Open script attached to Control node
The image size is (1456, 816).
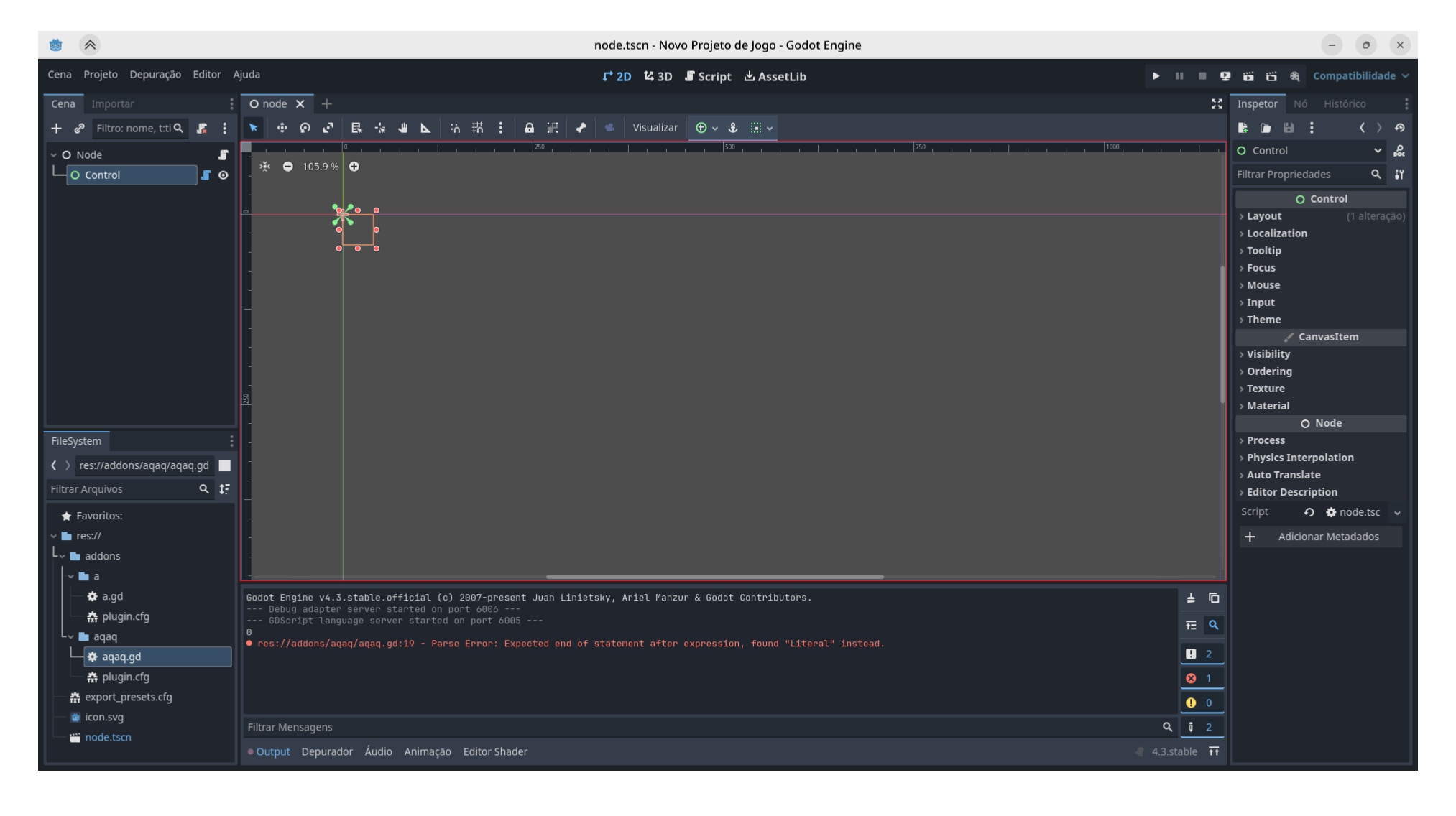[206, 175]
